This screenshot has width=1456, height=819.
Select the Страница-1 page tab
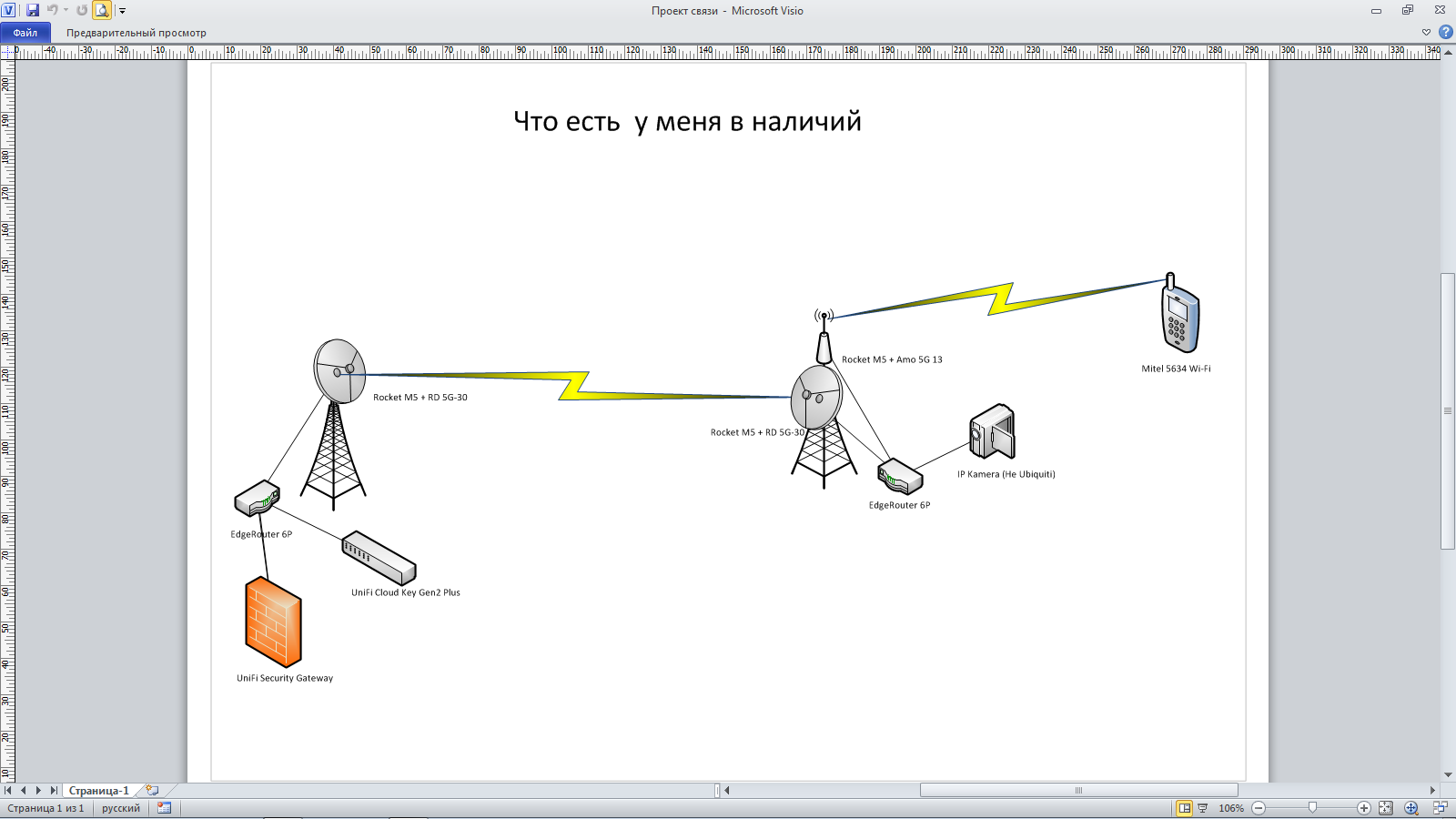tap(99, 791)
